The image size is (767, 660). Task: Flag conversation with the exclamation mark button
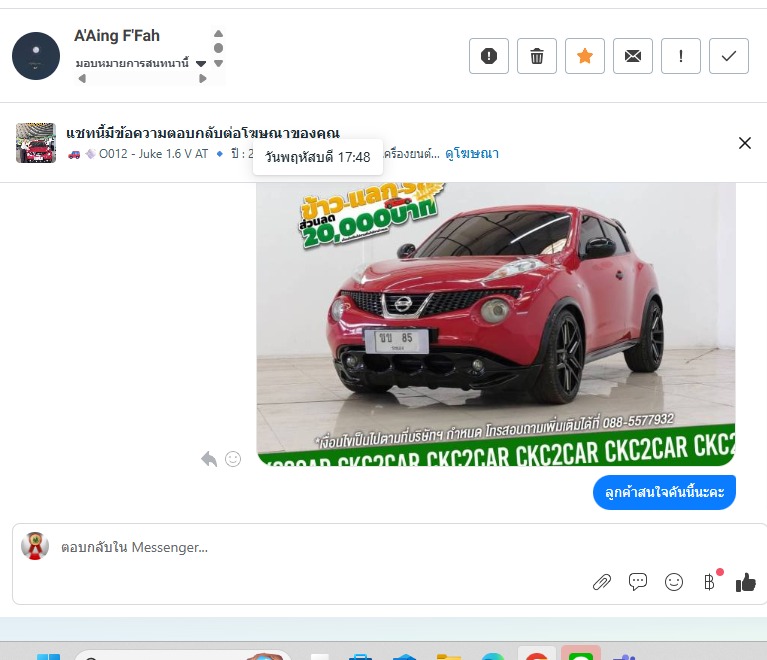680,56
